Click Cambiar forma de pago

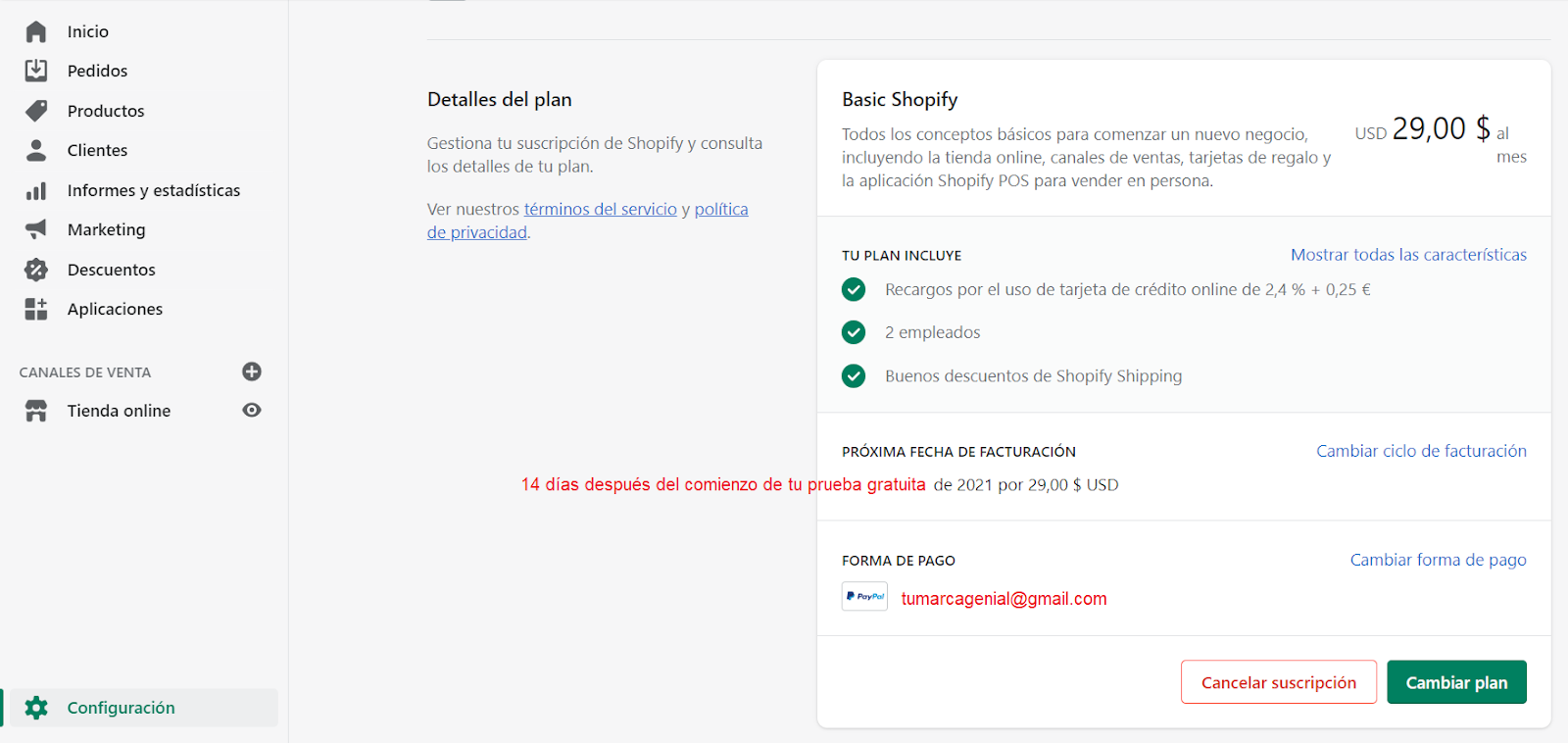tap(1438, 560)
